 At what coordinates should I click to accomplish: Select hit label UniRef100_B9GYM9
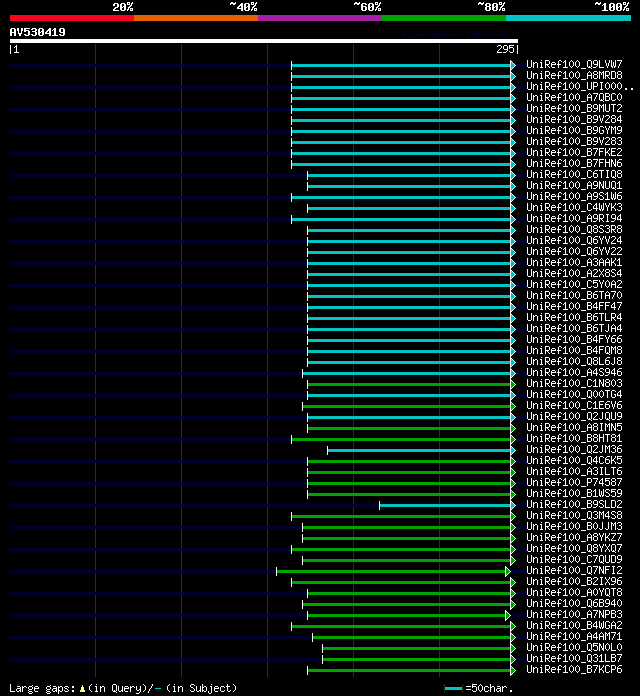(x=574, y=130)
